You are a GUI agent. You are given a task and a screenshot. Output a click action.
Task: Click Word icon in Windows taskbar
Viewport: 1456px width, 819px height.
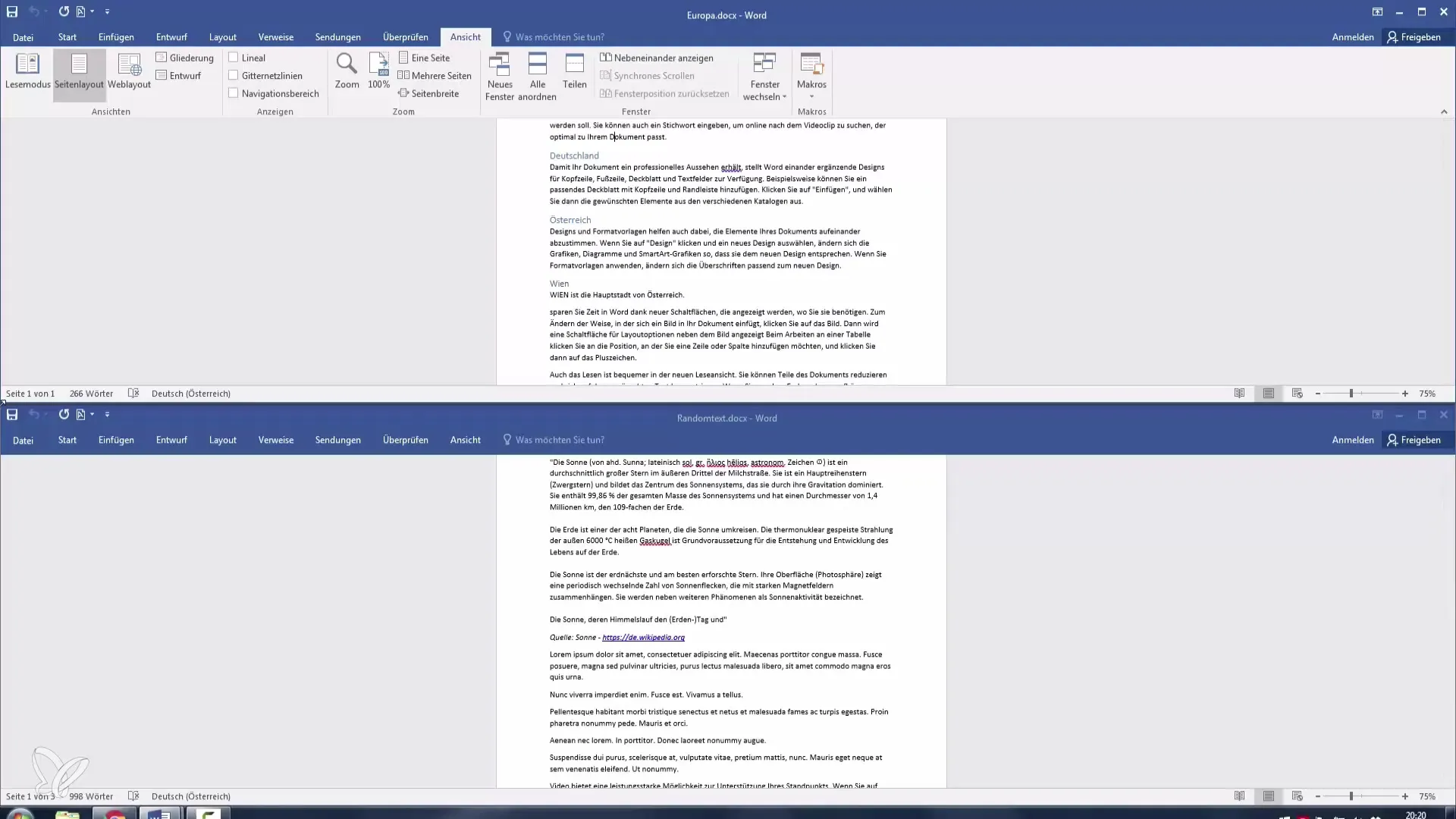click(x=160, y=814)
